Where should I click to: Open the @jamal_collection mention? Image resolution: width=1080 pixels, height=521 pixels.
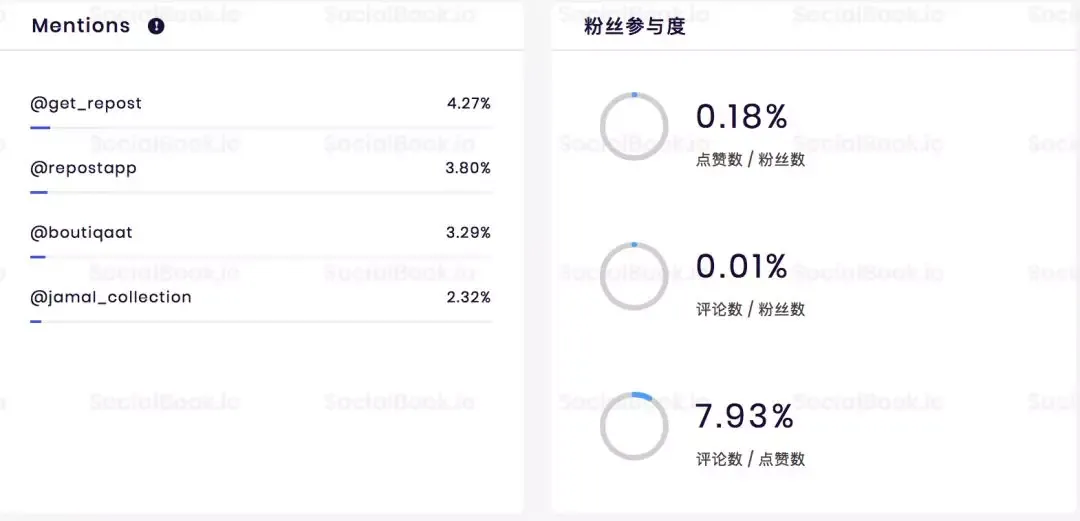(110, 297)
